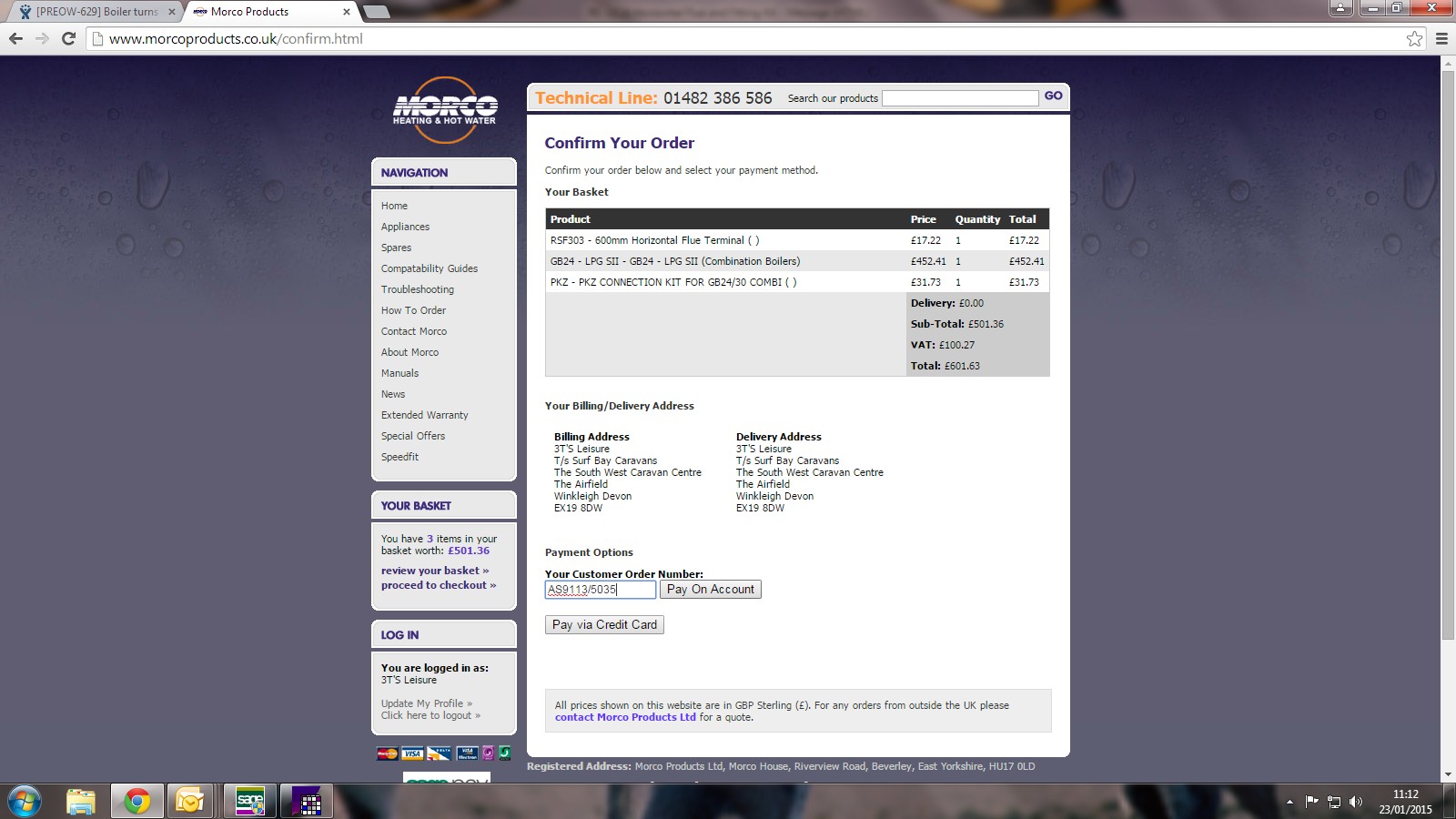Go to Special Offers in the navigation
Viewport: 1456px width, 819px height.
[413, 436]
